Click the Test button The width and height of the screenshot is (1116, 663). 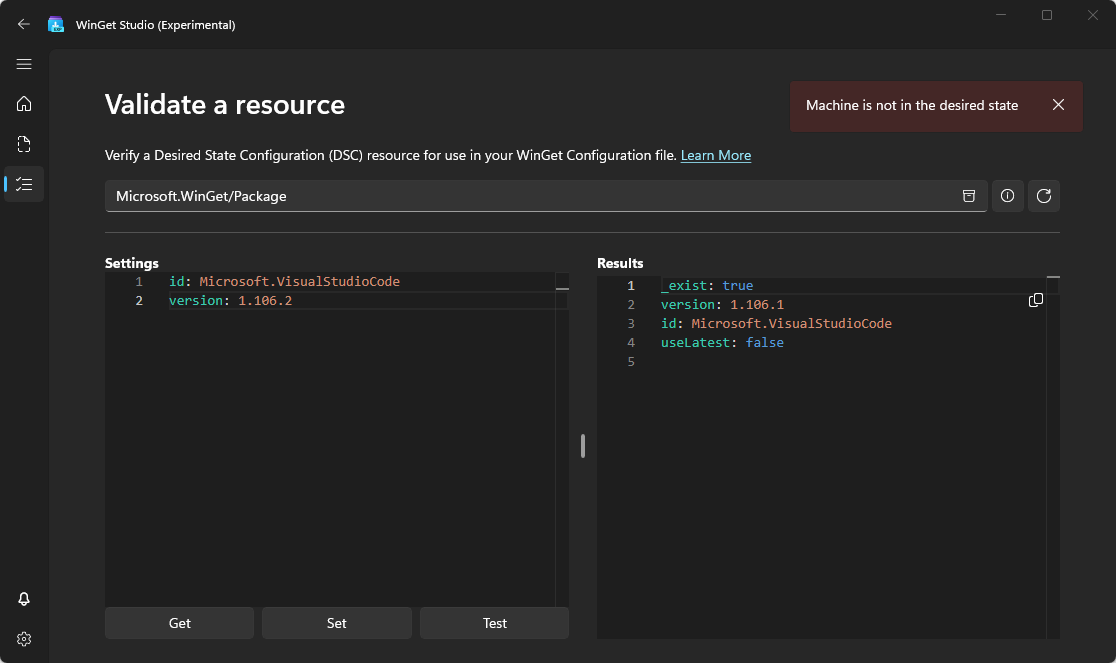tap(495, 623)
